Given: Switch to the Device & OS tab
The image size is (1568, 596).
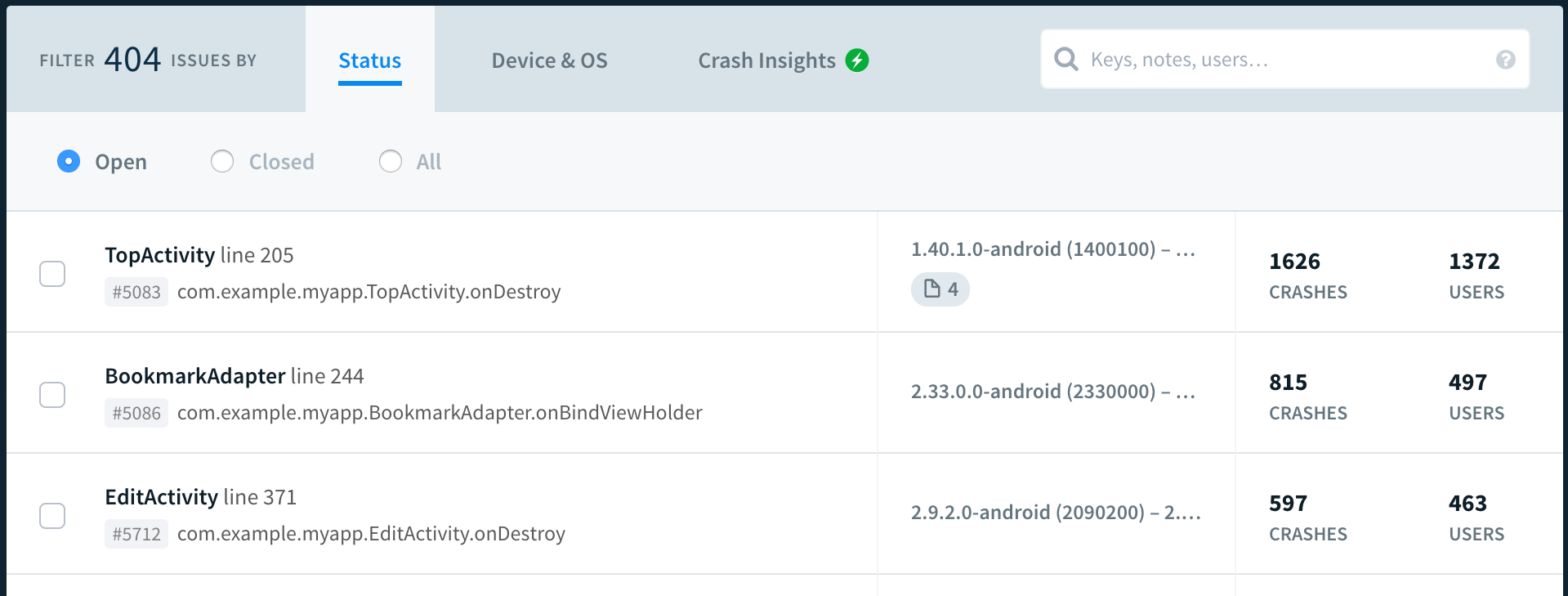Looking at the screenshot, I should coord(549,60).
